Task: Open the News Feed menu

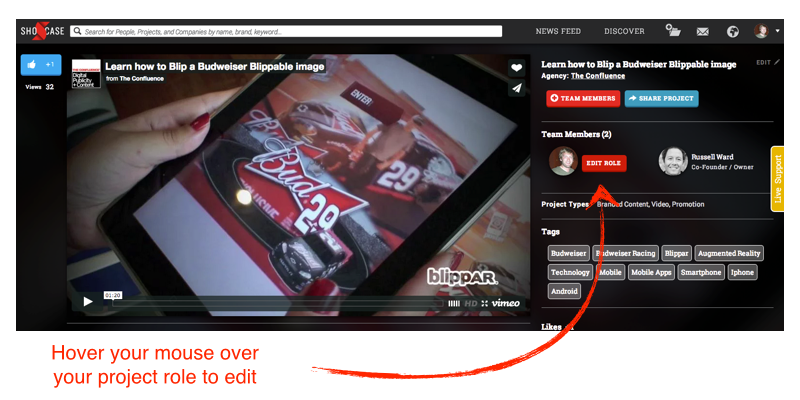Action: tap(558, 31)
